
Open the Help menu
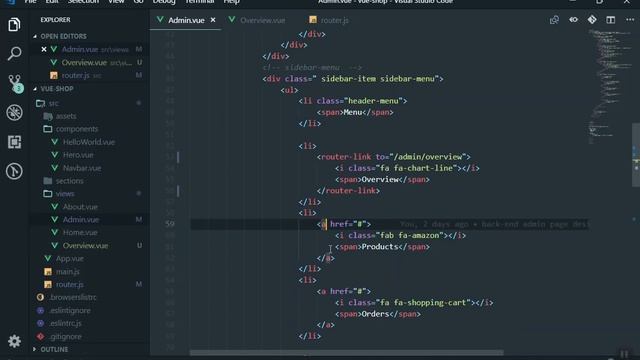[x=231, y=2]
